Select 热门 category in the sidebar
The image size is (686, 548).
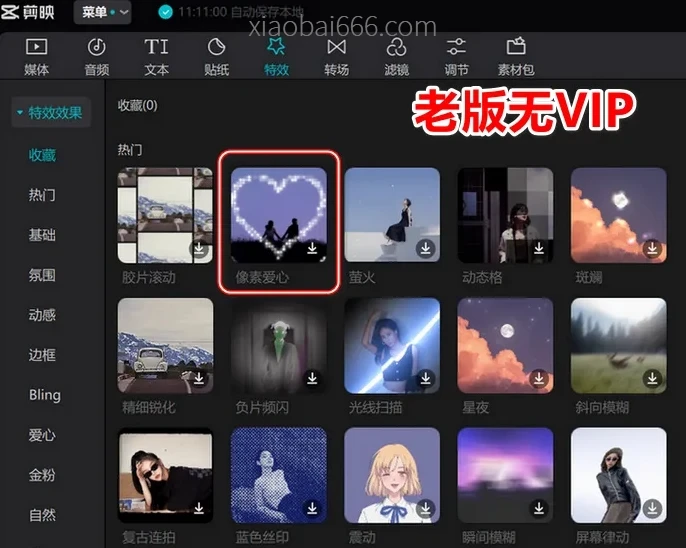click(42, 195)
